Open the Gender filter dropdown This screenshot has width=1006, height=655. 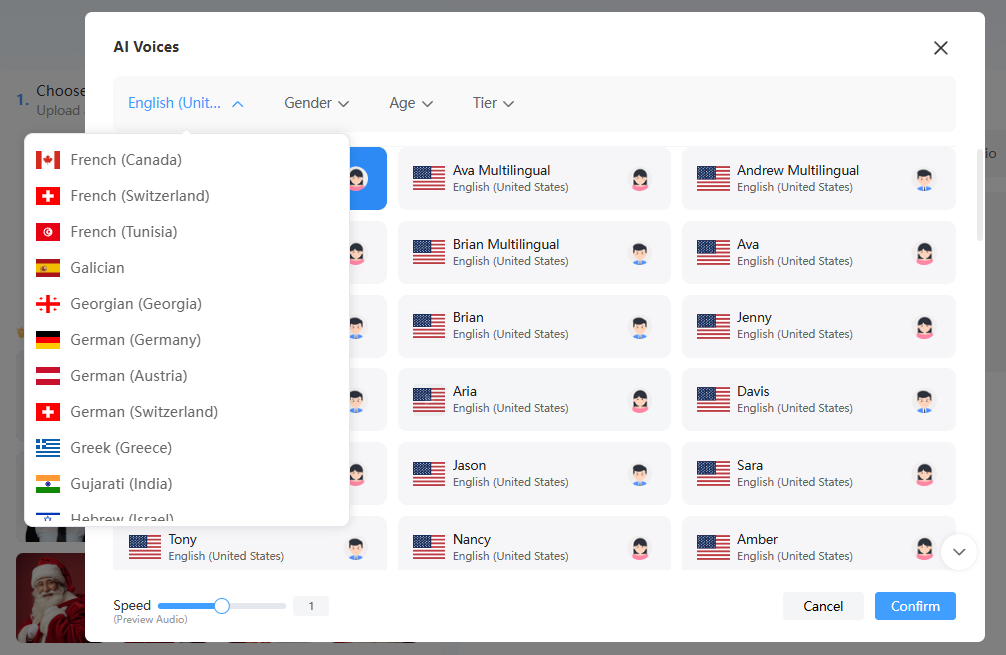click(x=316, y=103)
